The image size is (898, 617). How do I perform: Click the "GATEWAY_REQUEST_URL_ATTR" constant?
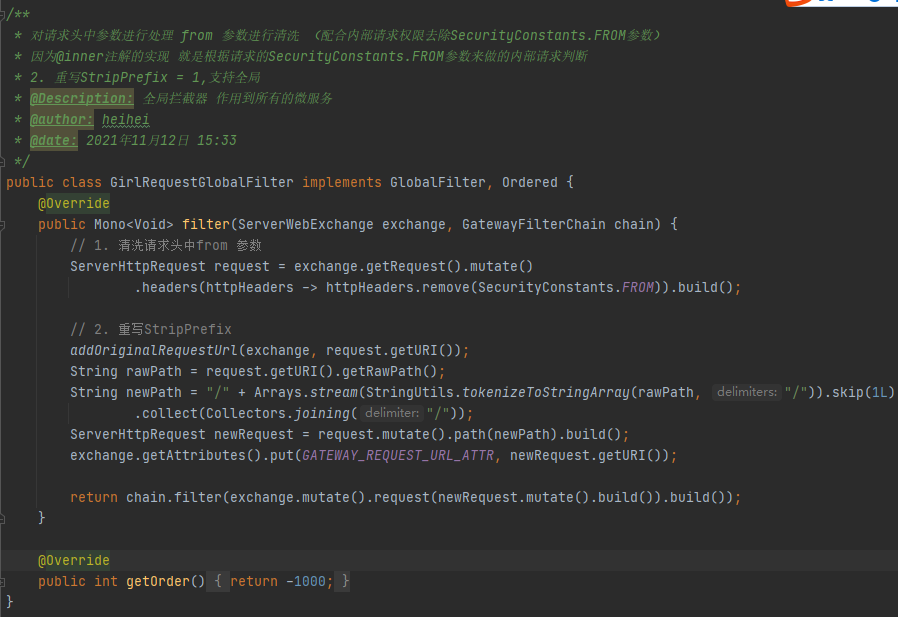397,455
